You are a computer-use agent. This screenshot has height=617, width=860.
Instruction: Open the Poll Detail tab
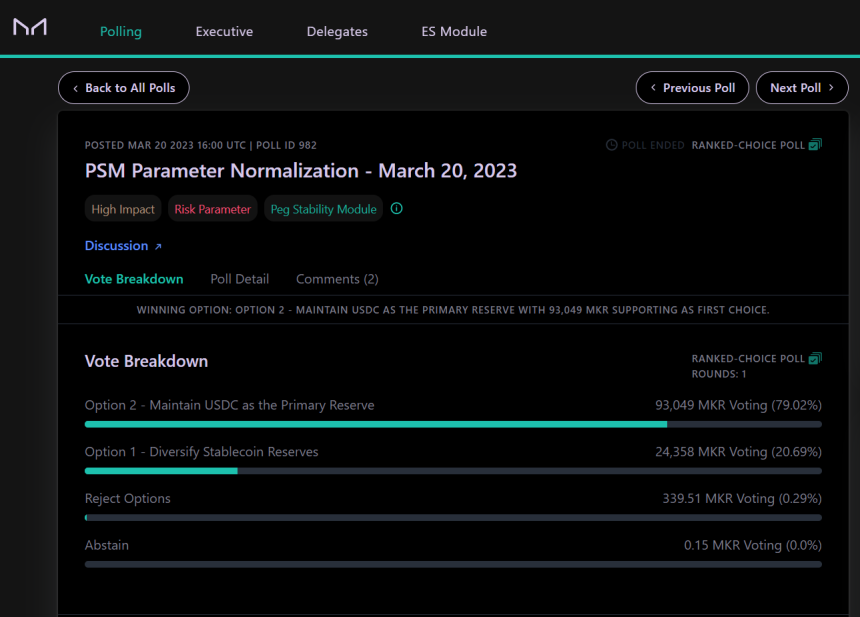(239, 279)
